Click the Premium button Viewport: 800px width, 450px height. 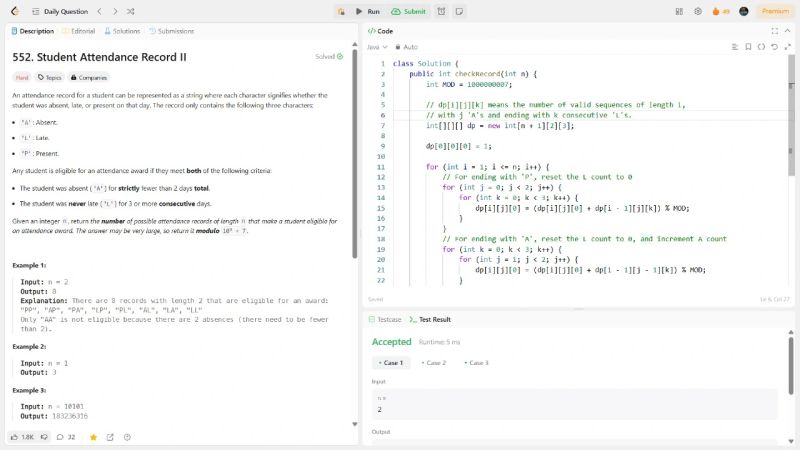[x=775, y=11]
